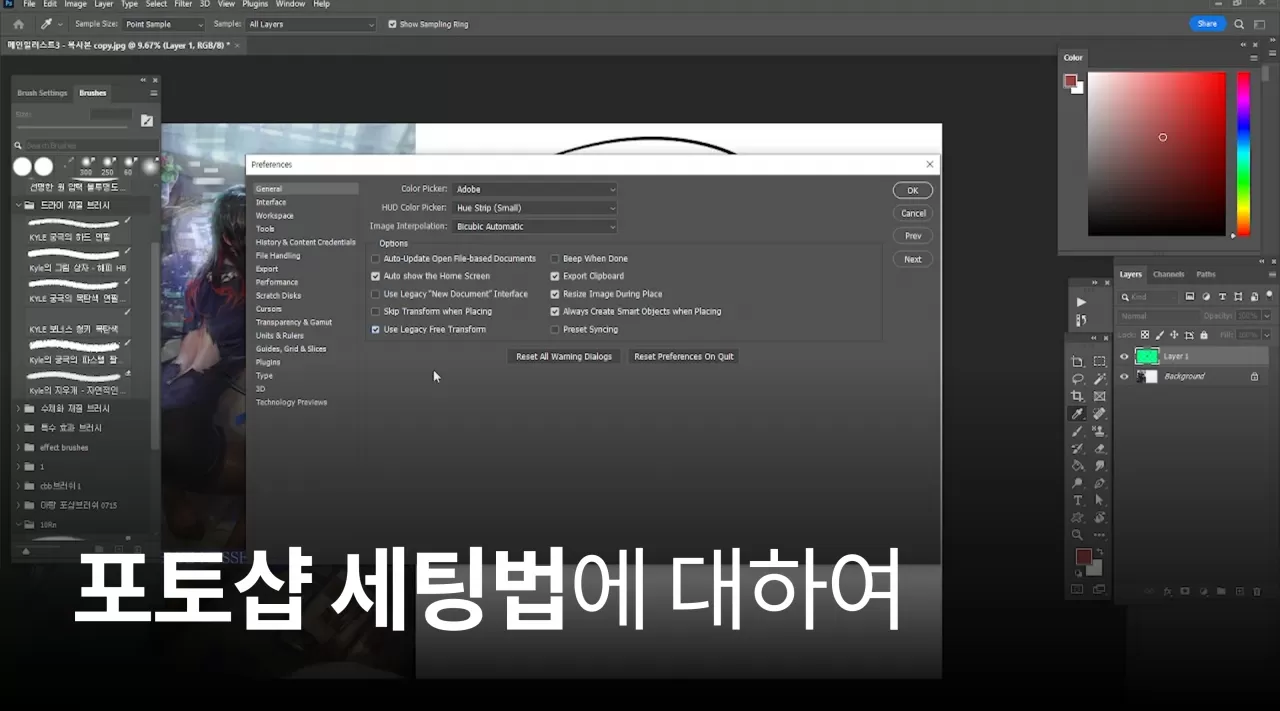Open the Image Interpolation dropdown
The height and width of the screenshot is (711, 1280).
534,226
